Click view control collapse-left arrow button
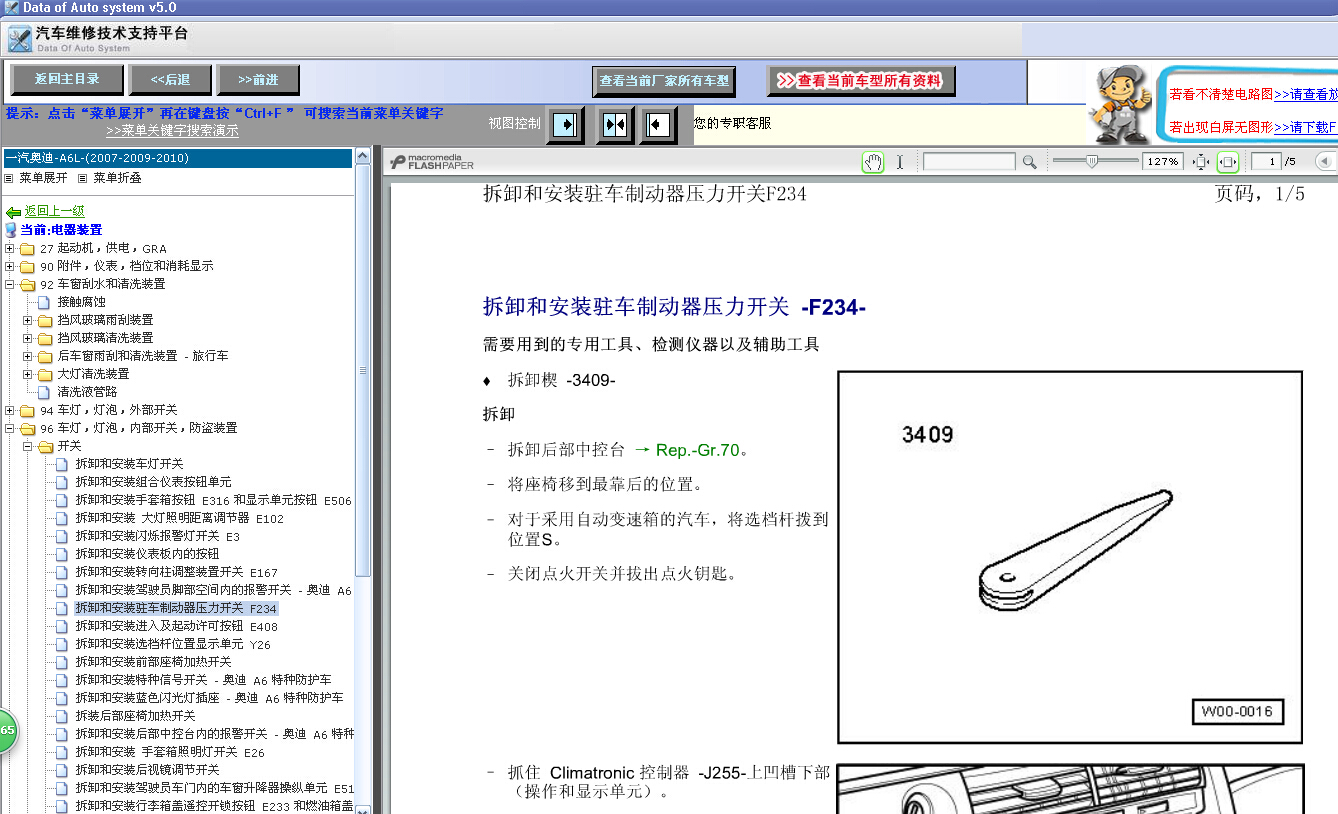This screenshot has height=814, width=1338. 658,125
